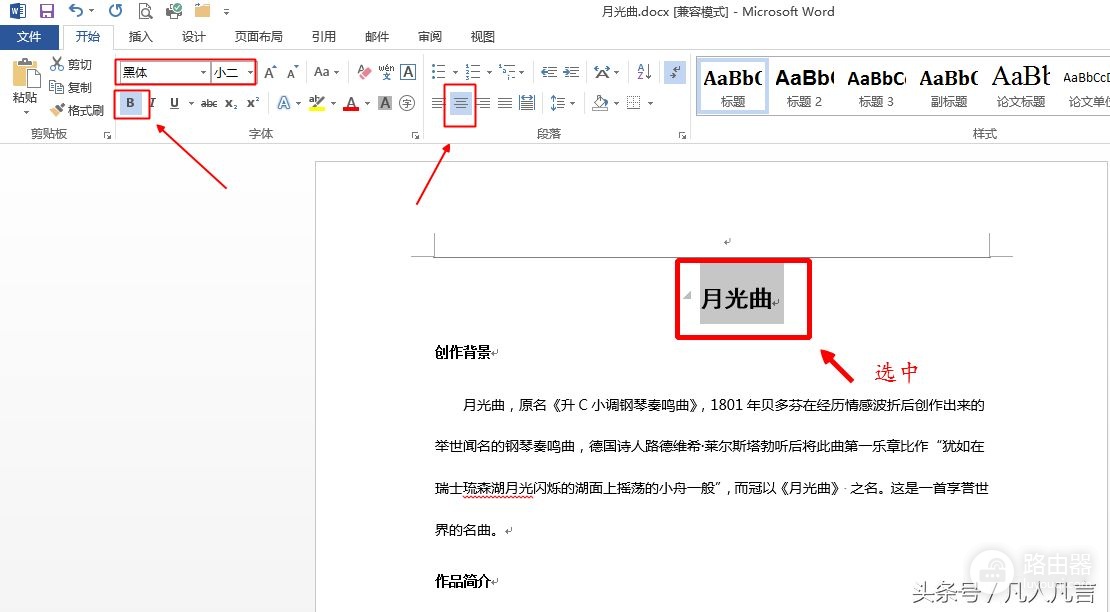
Task: Click the 剪切 cut button
Action: (71, 64)
